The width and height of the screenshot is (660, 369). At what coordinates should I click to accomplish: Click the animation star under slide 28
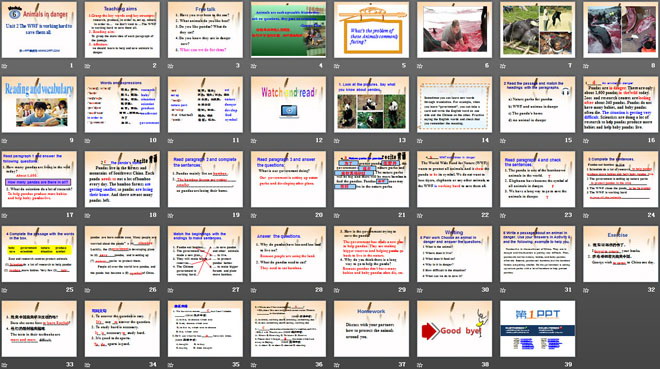pos(254,290)
